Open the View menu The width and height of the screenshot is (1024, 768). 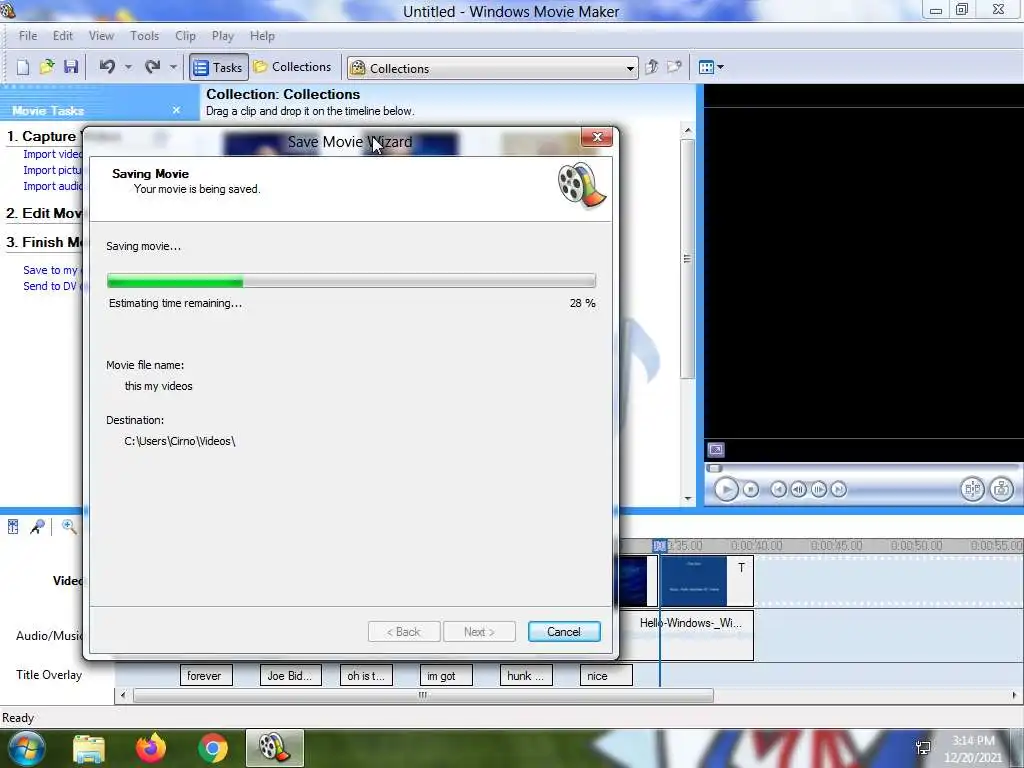point(101,36)
